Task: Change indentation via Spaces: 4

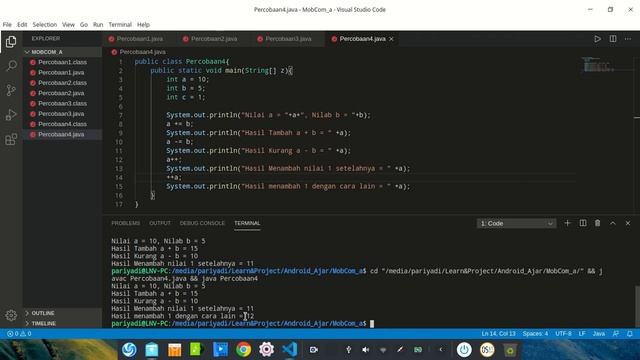Action: point(535,334)
